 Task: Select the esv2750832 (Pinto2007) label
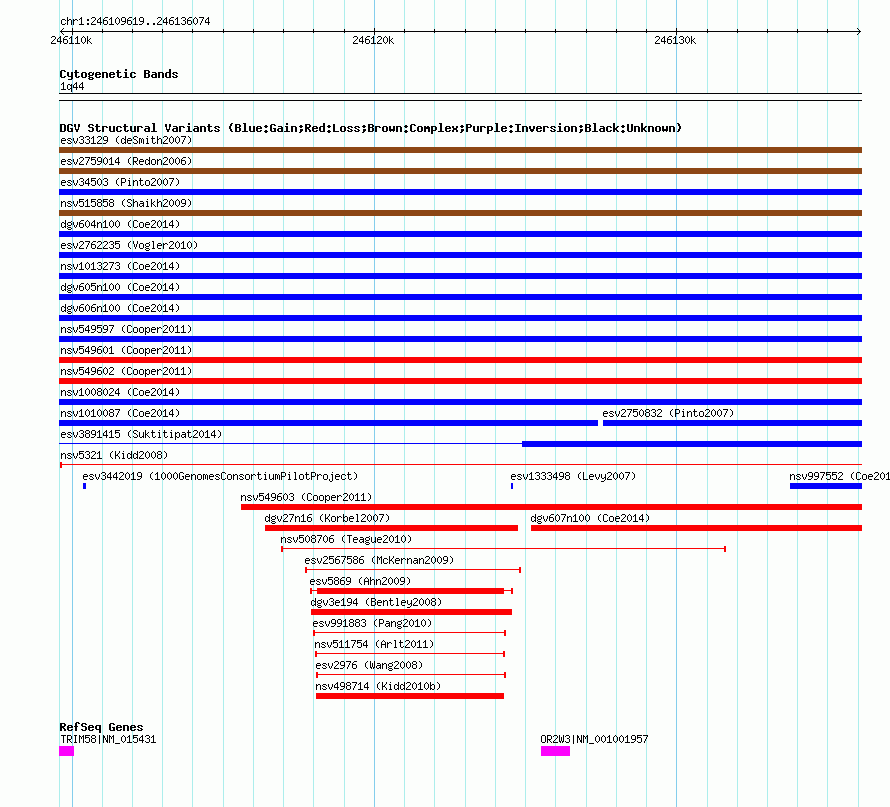[668, 413]
